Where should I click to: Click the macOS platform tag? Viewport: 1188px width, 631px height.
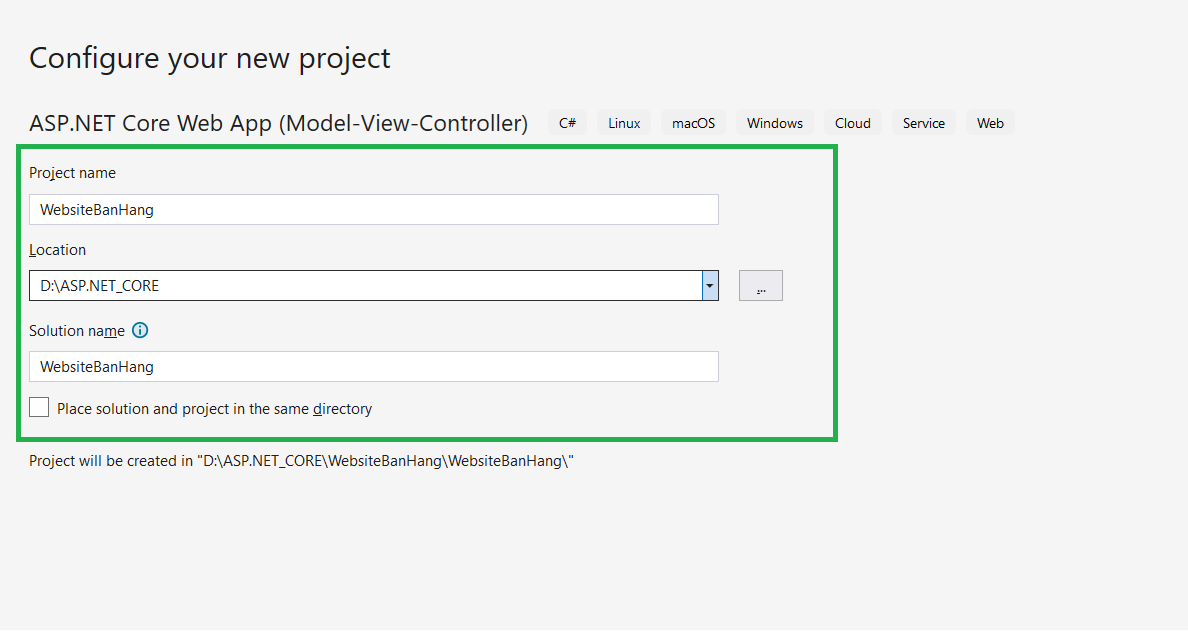click(693, 123)
